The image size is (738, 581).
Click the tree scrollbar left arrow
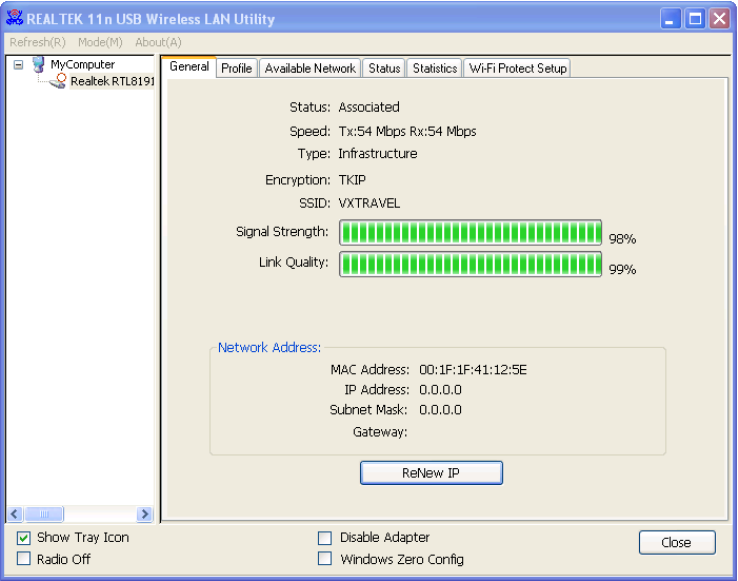(15, 514)
